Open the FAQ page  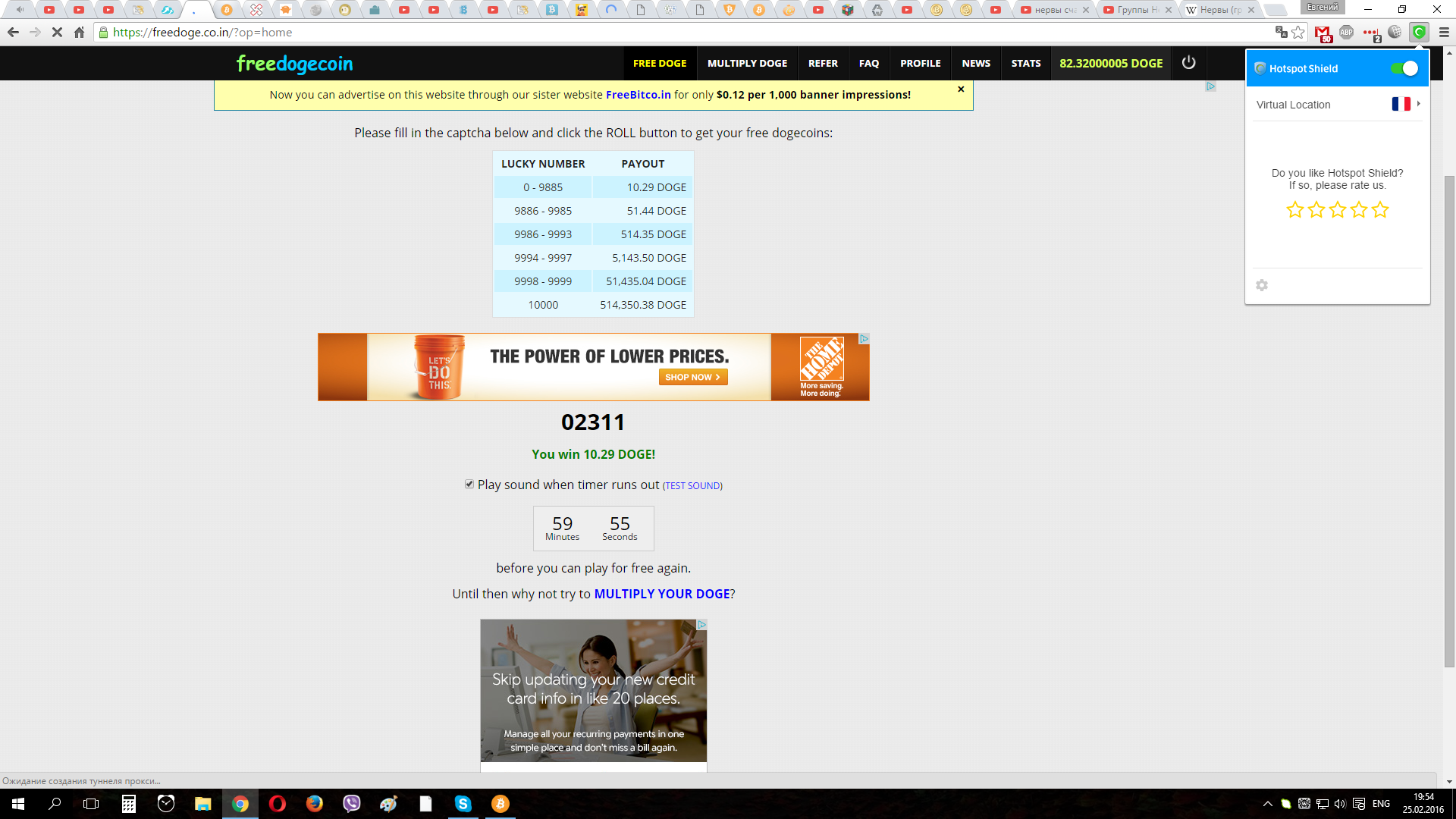coord(869,63)
